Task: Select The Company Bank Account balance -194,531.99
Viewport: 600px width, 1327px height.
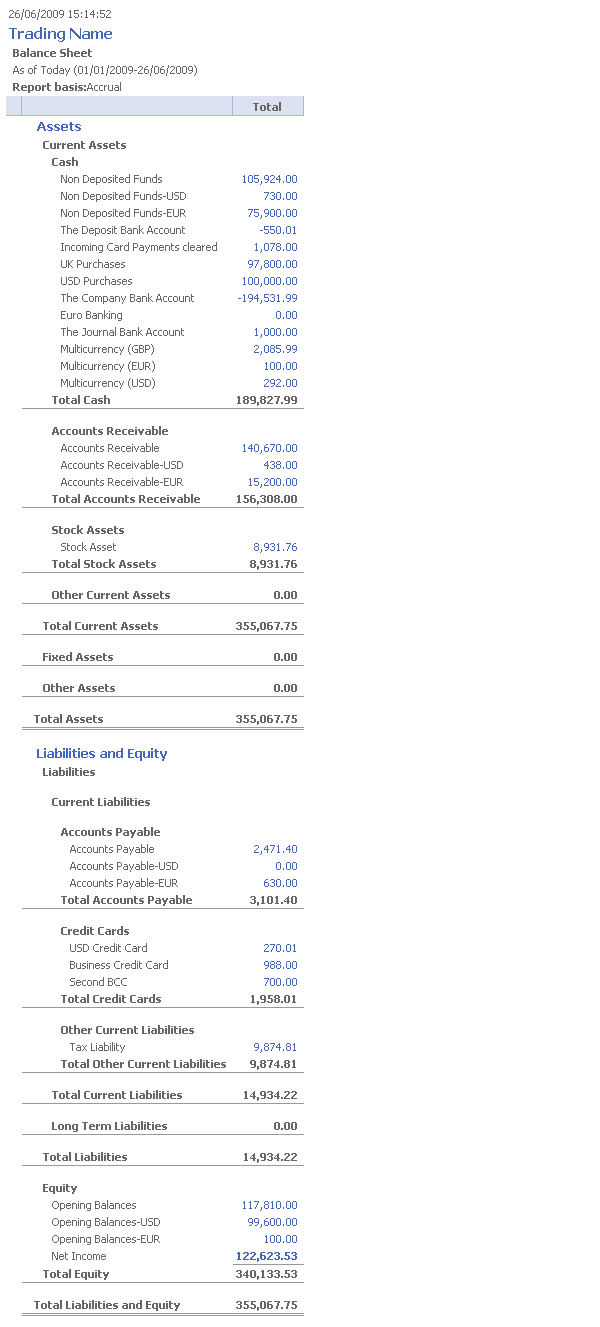Action: coord(267,299)
